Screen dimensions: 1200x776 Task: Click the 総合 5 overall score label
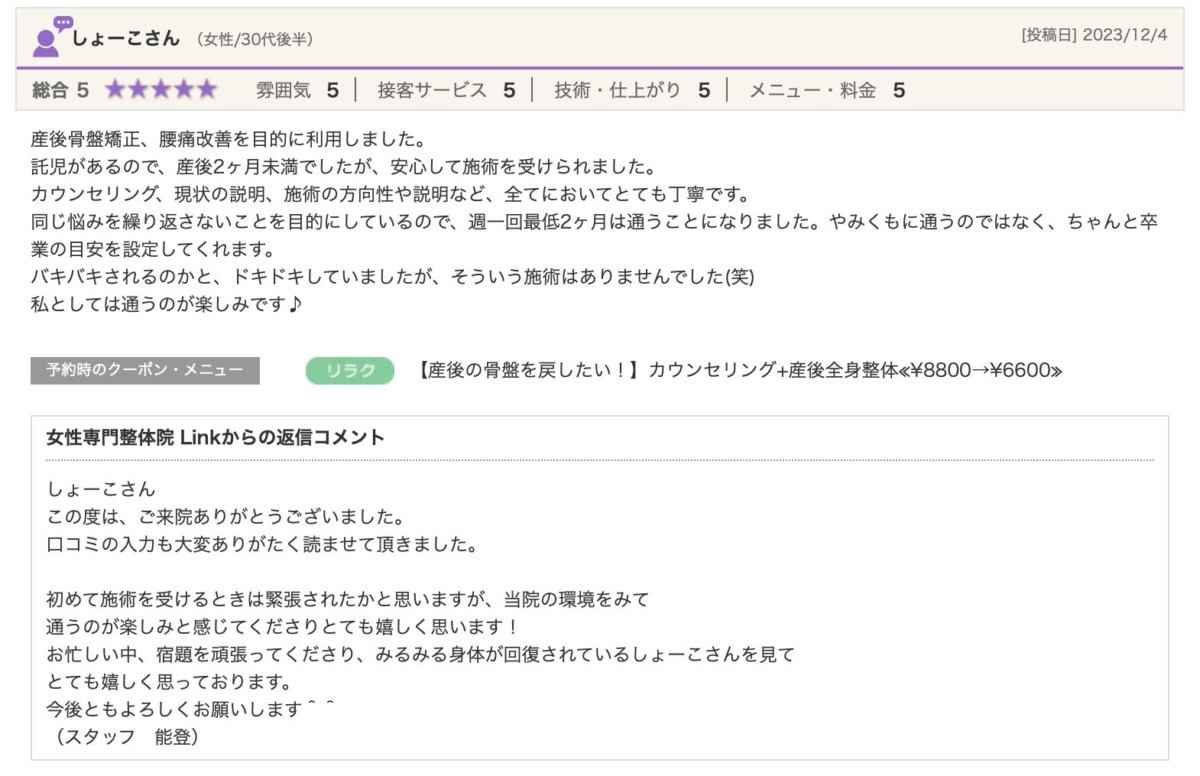pyautogui.click(x=60, y=90)
